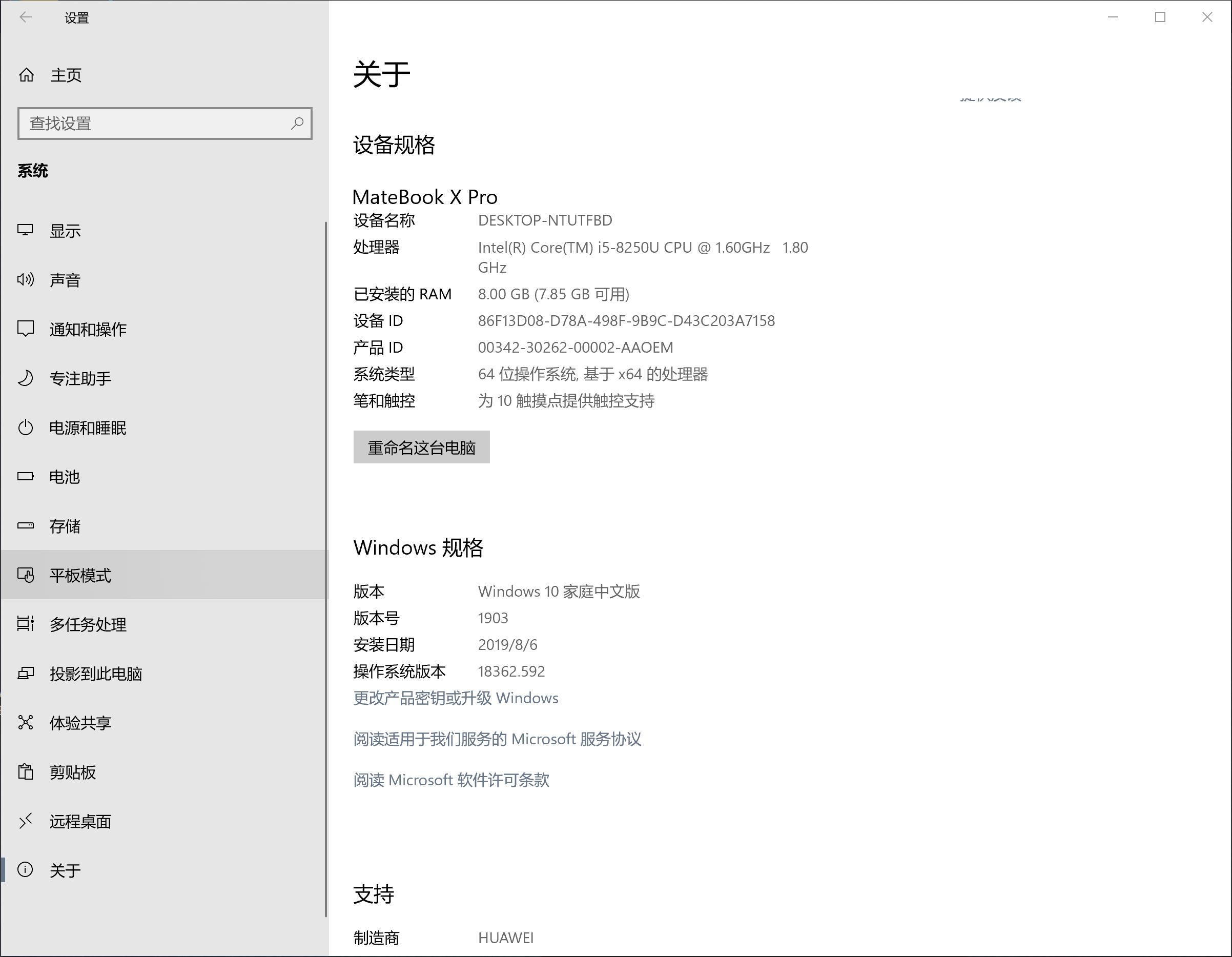Open 电源和睡眠 settings icon

pyautogui.click(x=26, y=427)
